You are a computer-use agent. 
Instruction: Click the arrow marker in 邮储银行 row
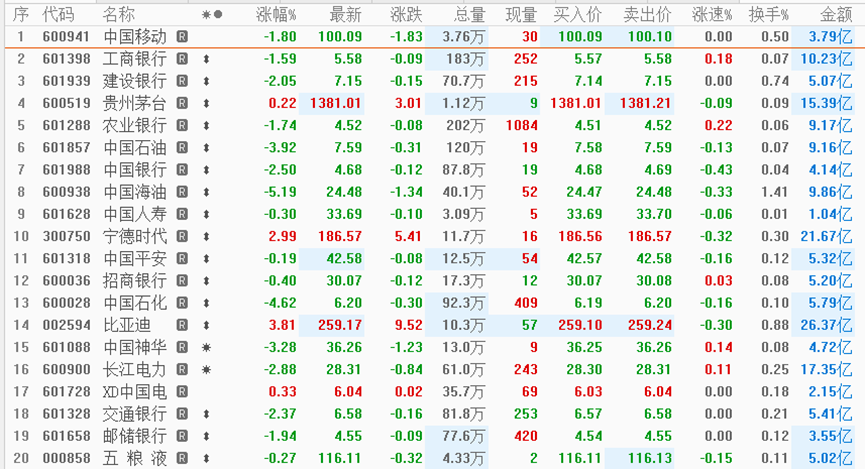[206, 436]
